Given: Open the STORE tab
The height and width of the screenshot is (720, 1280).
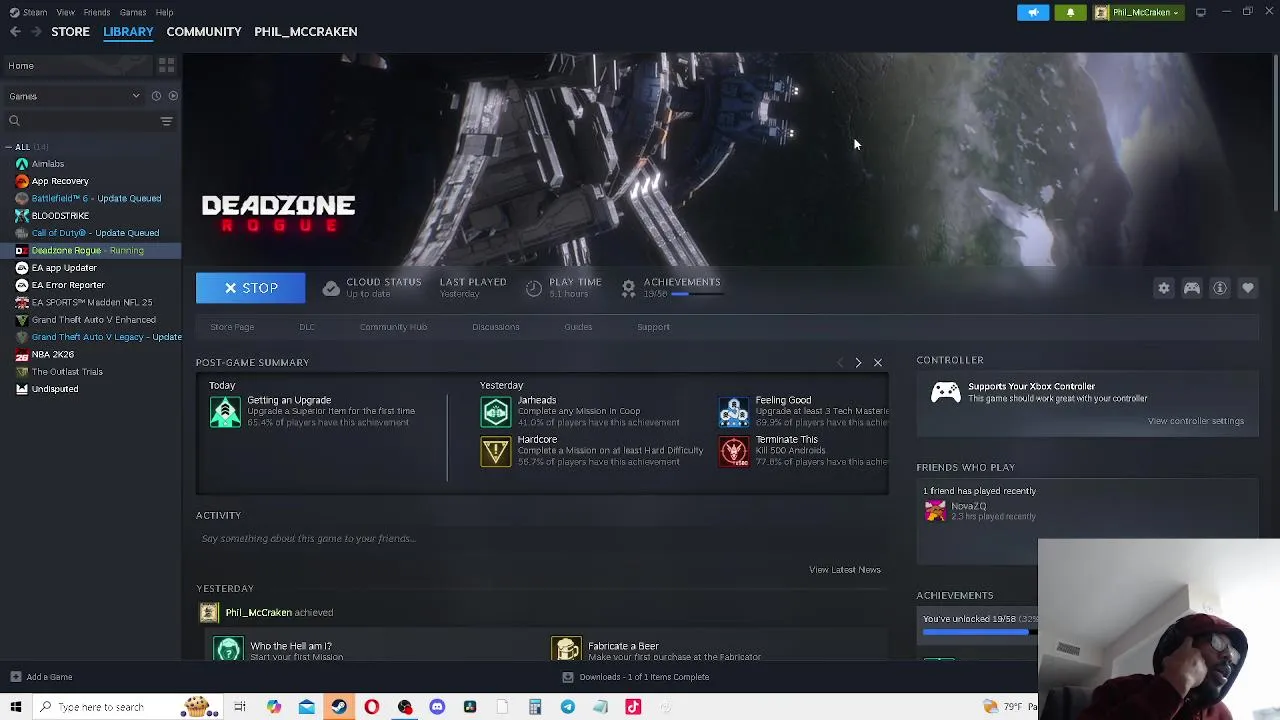Looking at the screenshot, I should coord(70,31).
